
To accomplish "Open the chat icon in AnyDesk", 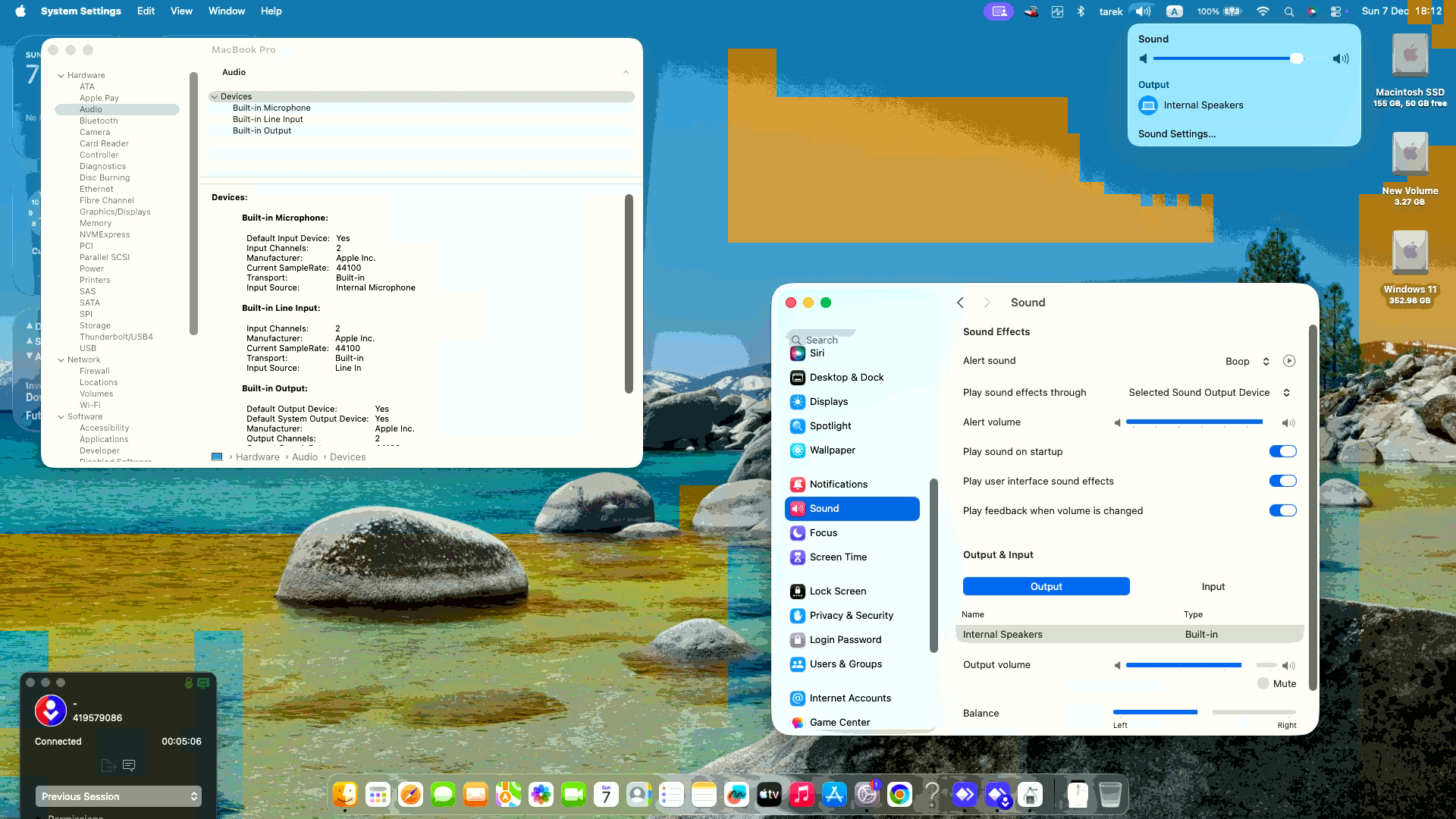I will (129, 766).
